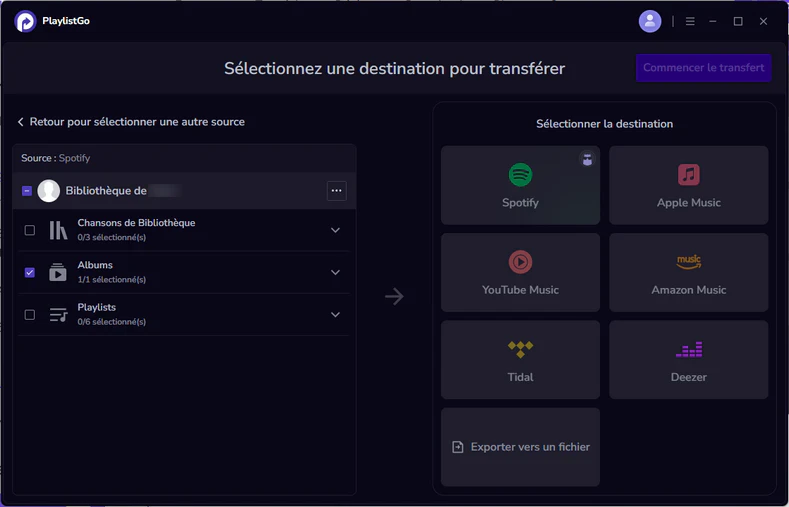The width and height of the screenshot is (789, 507).
Task: Click 'Sélectionnez une destination pour transférer' title
Action: click(394, 68)
